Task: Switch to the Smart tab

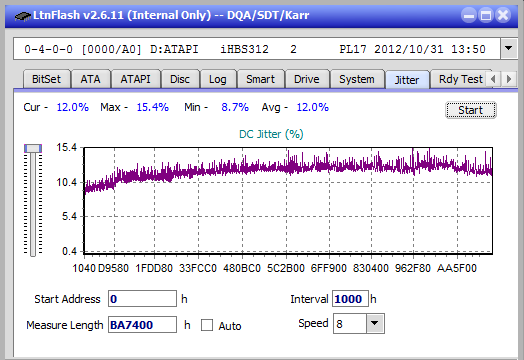Action: pyautogui.click(x=260, y=79)
